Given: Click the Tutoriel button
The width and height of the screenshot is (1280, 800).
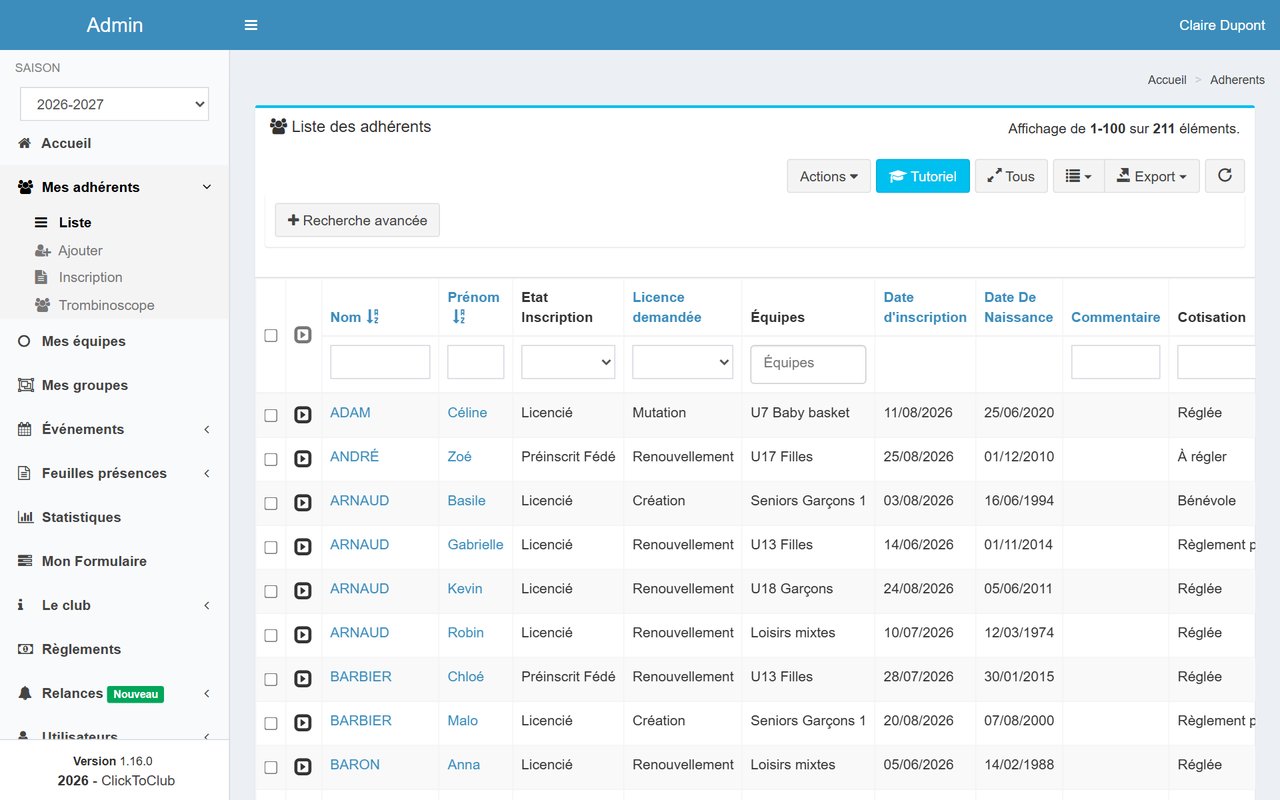Looking at the screenshot, I should tap(923, 176).
